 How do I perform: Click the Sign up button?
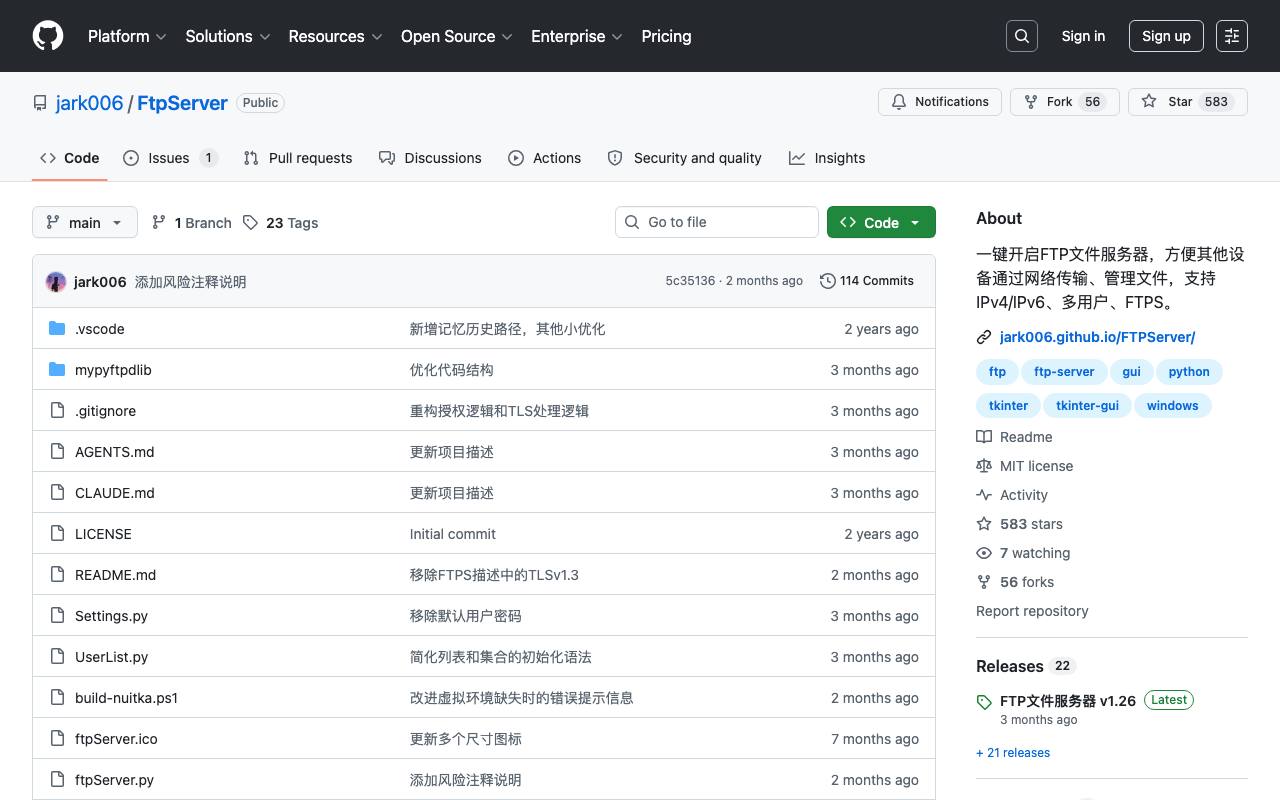1166,36
